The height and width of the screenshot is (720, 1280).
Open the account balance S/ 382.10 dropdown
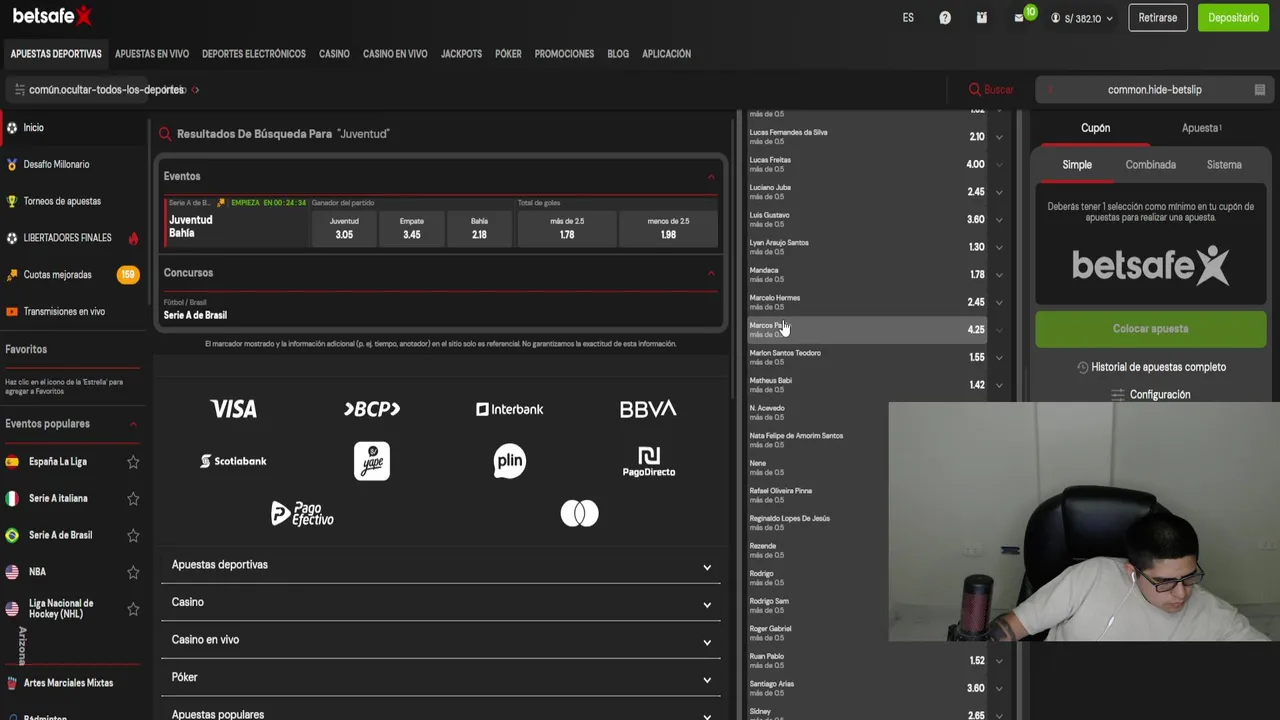pos(1081,18)
